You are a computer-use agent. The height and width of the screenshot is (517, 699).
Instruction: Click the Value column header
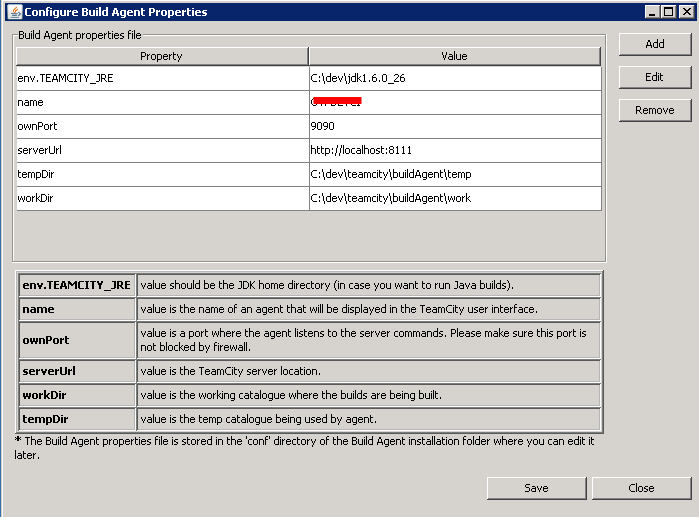pyautogui.click(x=454, y=56)
